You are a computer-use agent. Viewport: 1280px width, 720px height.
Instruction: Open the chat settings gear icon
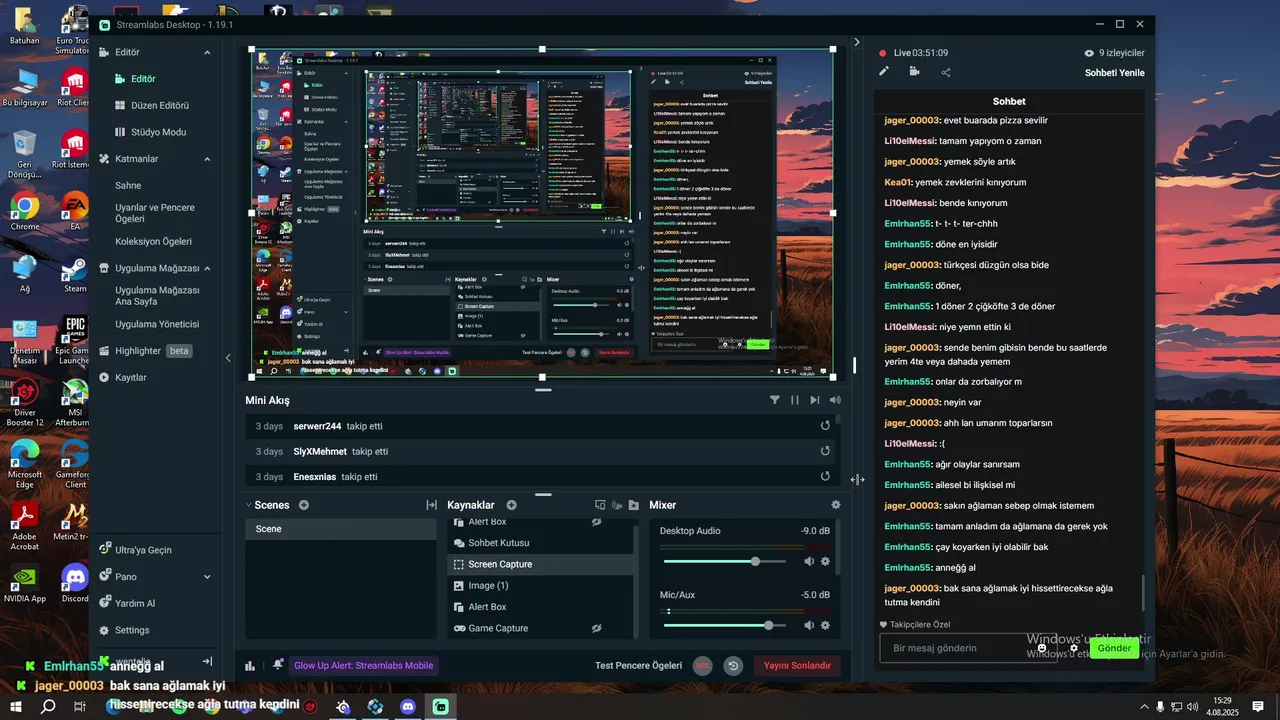(x=1074, y=648)
